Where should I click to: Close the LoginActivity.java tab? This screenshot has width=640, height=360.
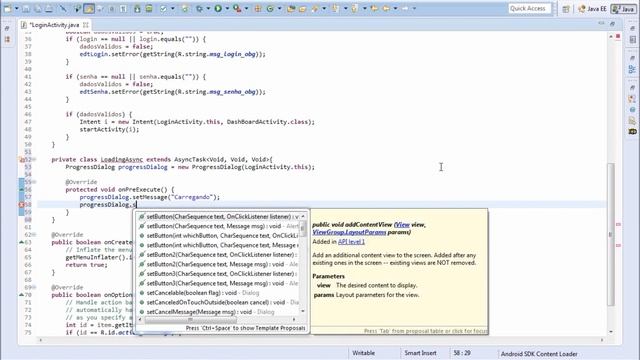point(86,25)
